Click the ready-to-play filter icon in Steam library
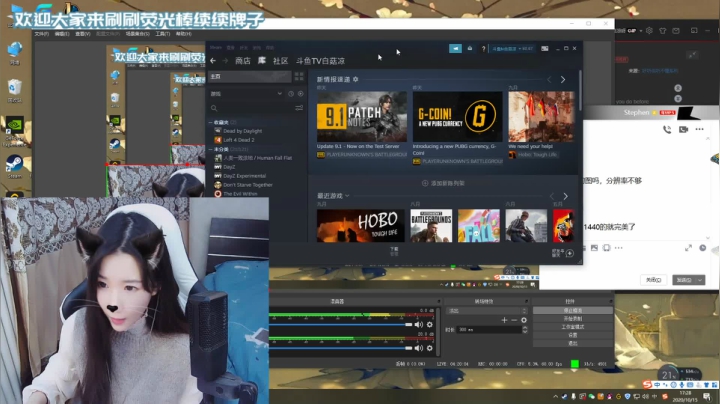This screenshot has width=720, height=404. [301, 94]
